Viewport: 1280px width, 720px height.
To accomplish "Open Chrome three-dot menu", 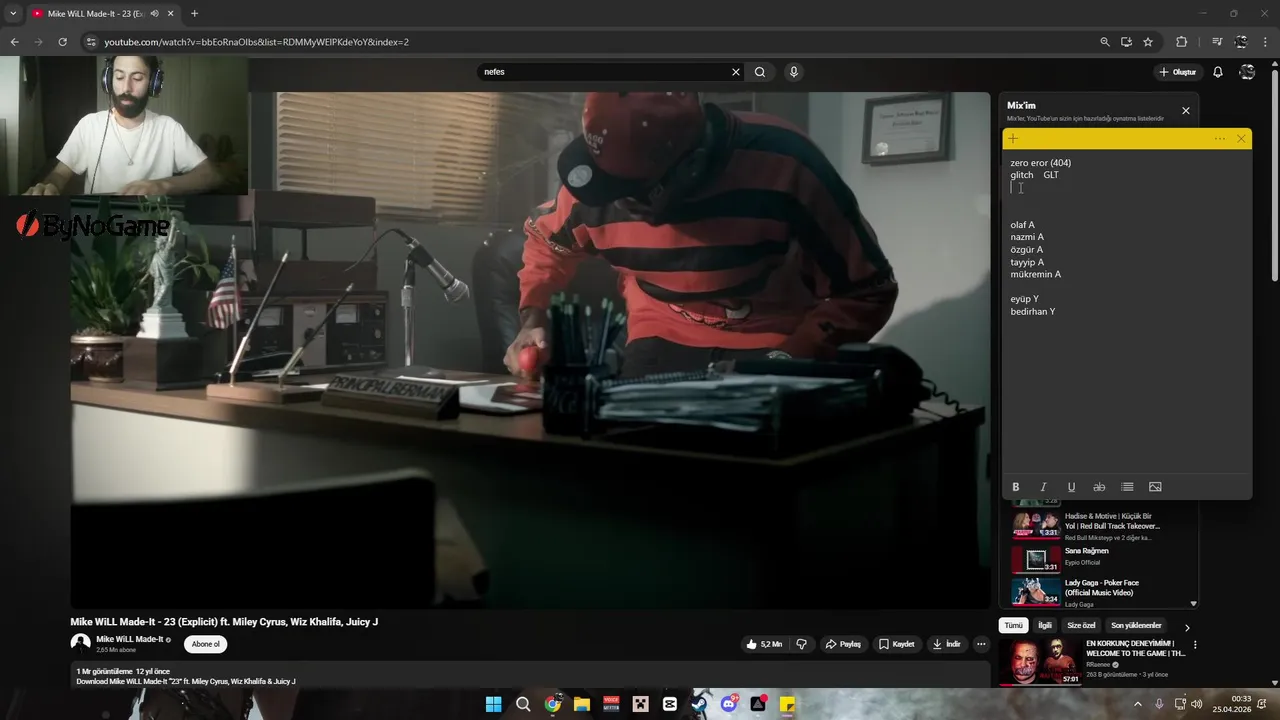I will 1266,42.
